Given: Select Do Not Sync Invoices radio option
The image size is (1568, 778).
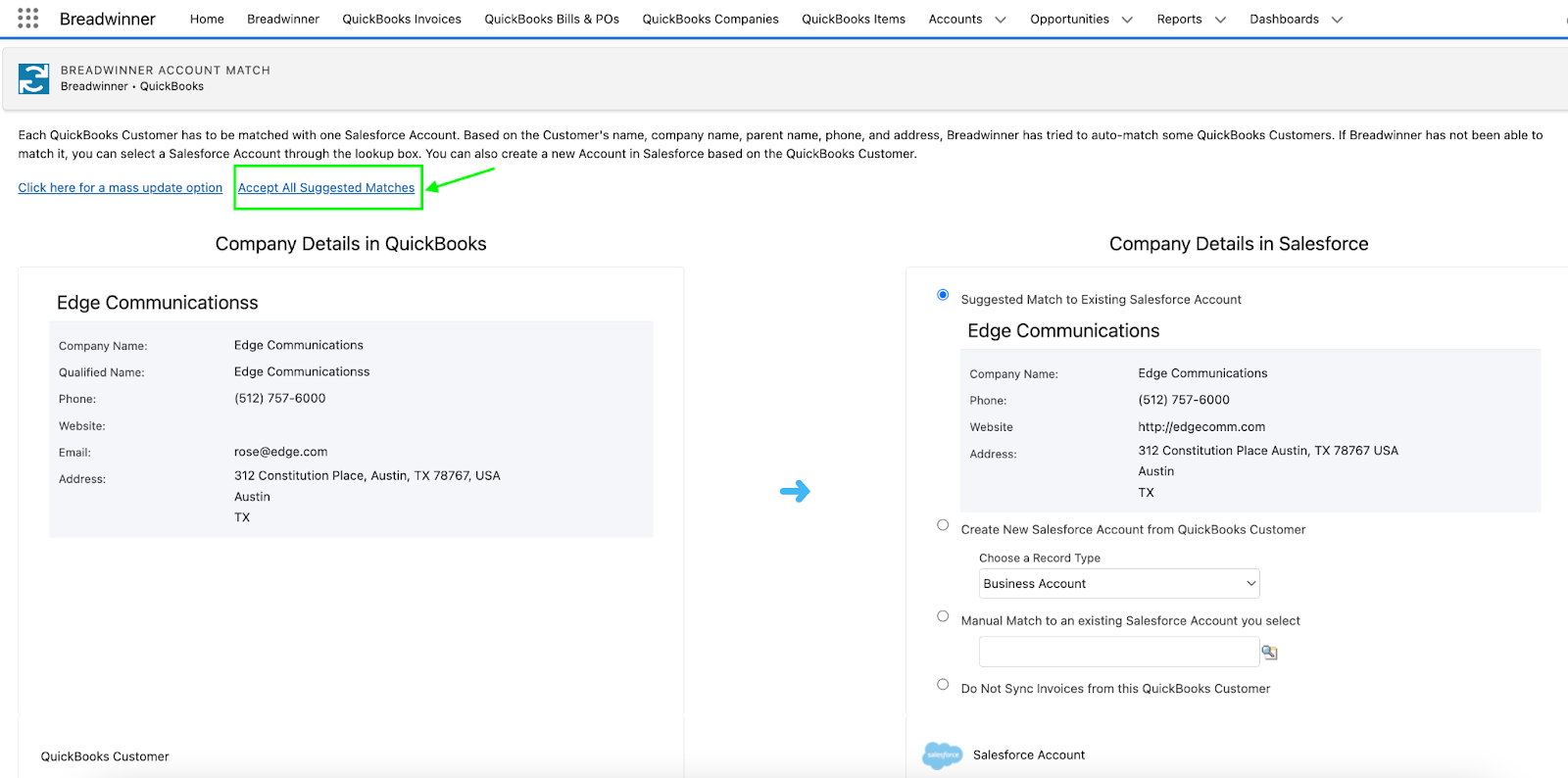Looking at the screenshot, I should pyautogui.click(x=943, y=685).
